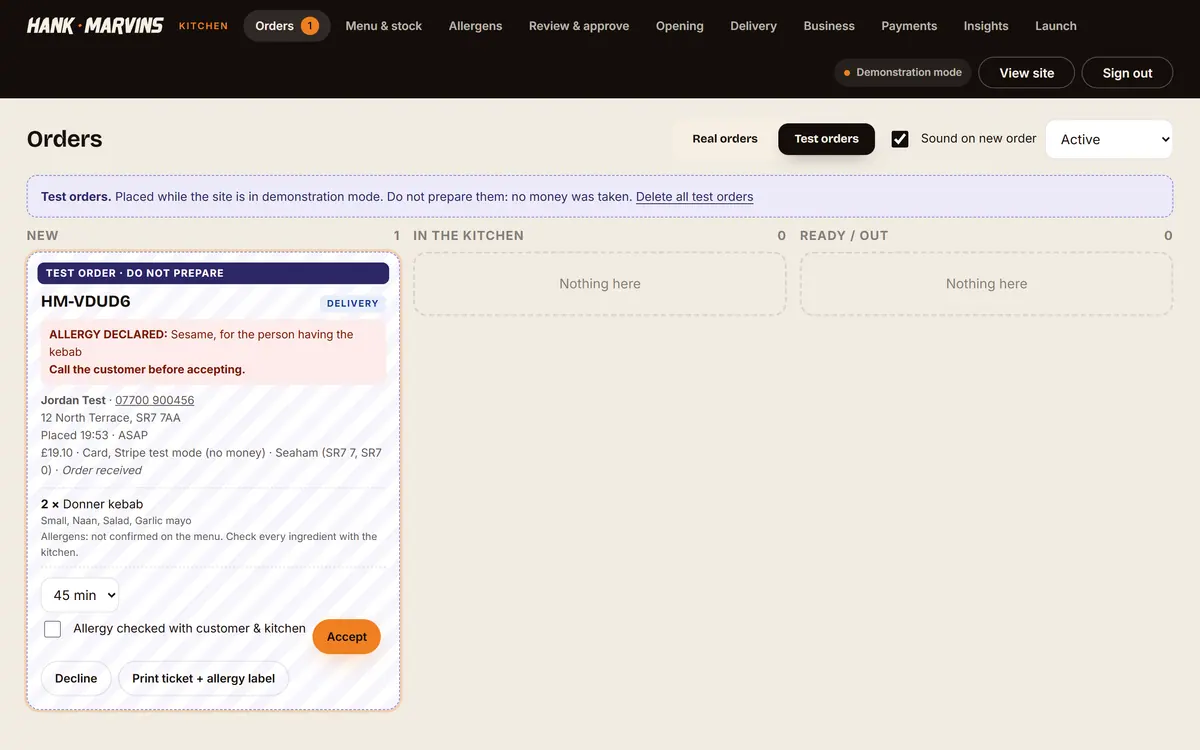Viewport: 1200px width, 750px height.
Task: Select the Test orders toggle
Action: 826,139
